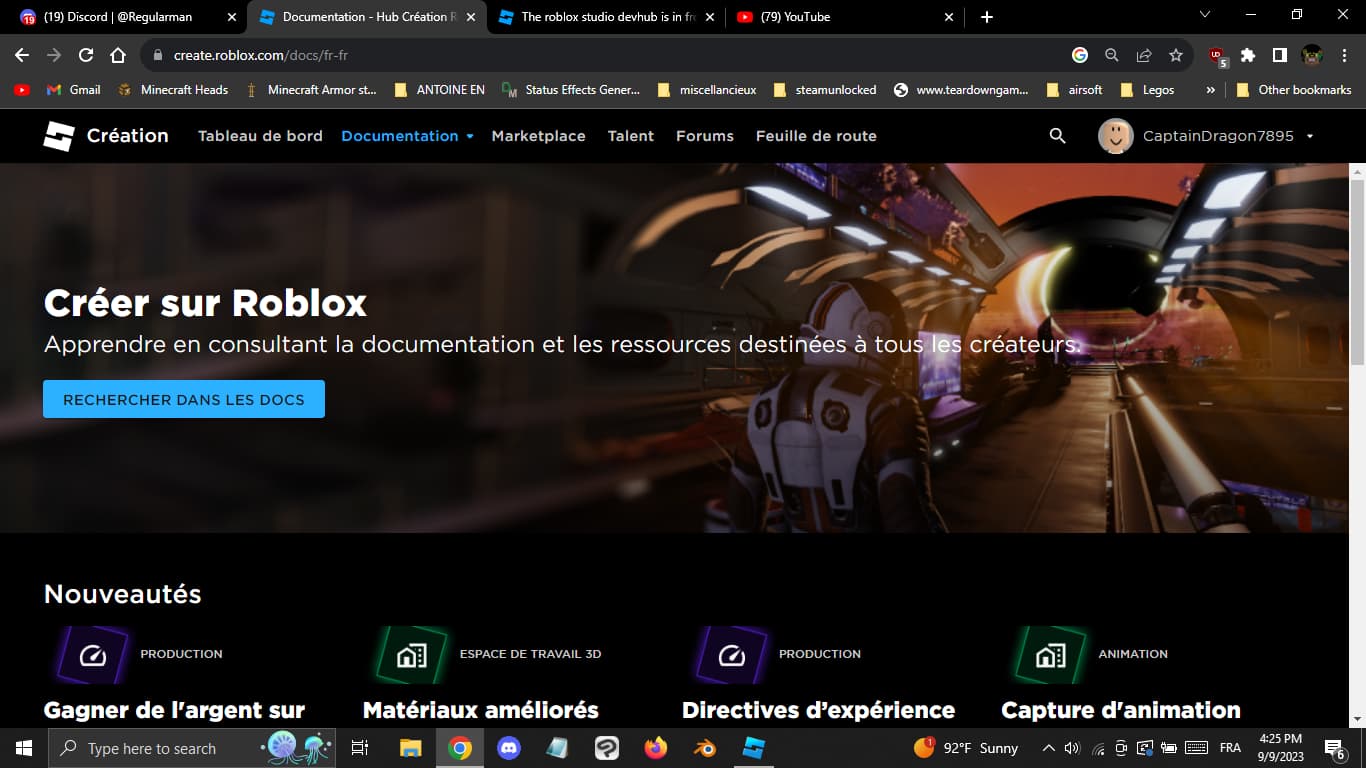Screen dimensions: 1366x768
Task: Select the Animation capture icon
Action: pyautogui.click(x=1048, y=655)
